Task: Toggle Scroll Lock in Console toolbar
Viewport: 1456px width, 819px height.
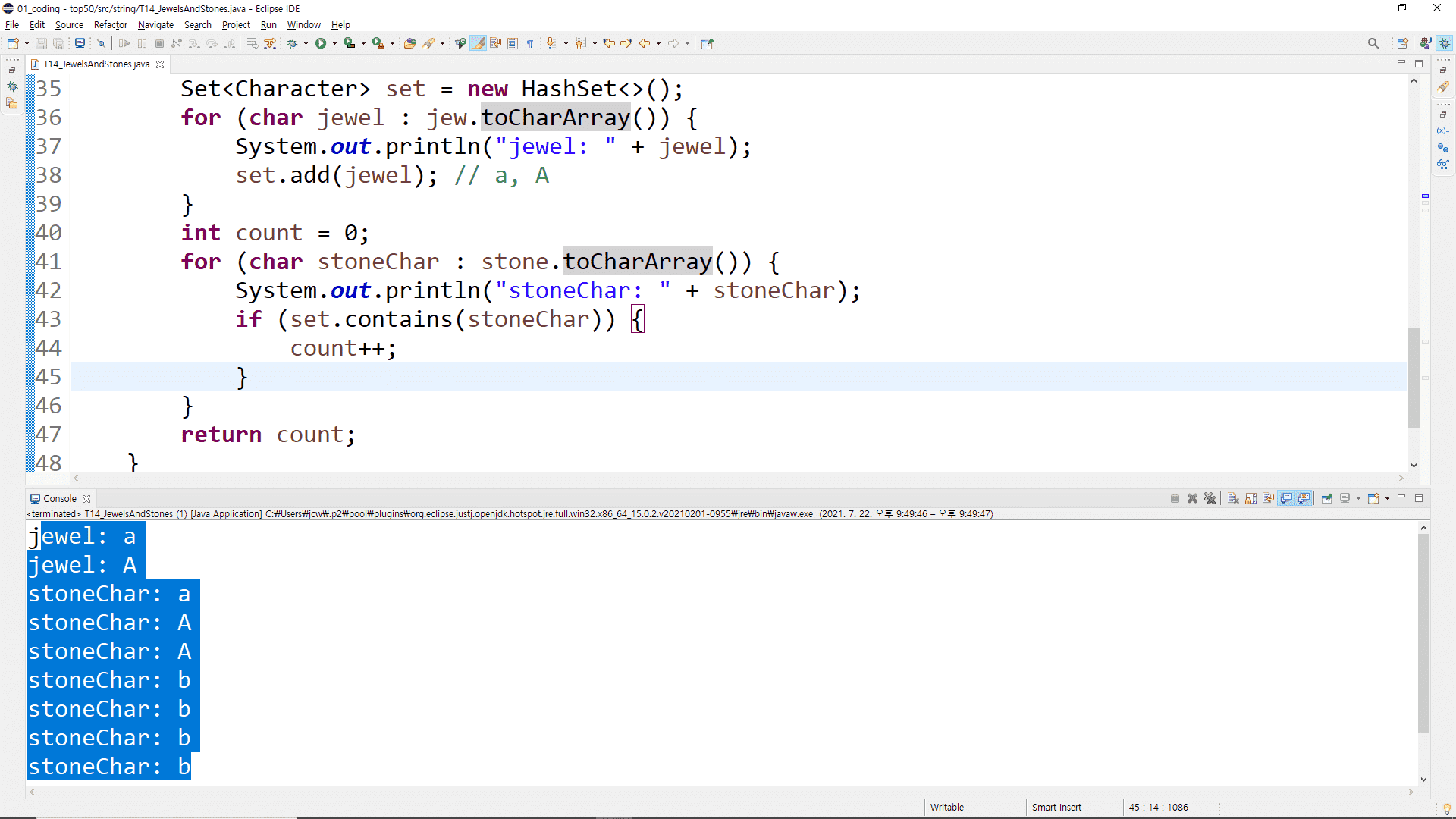Action: pos(1250,498)
